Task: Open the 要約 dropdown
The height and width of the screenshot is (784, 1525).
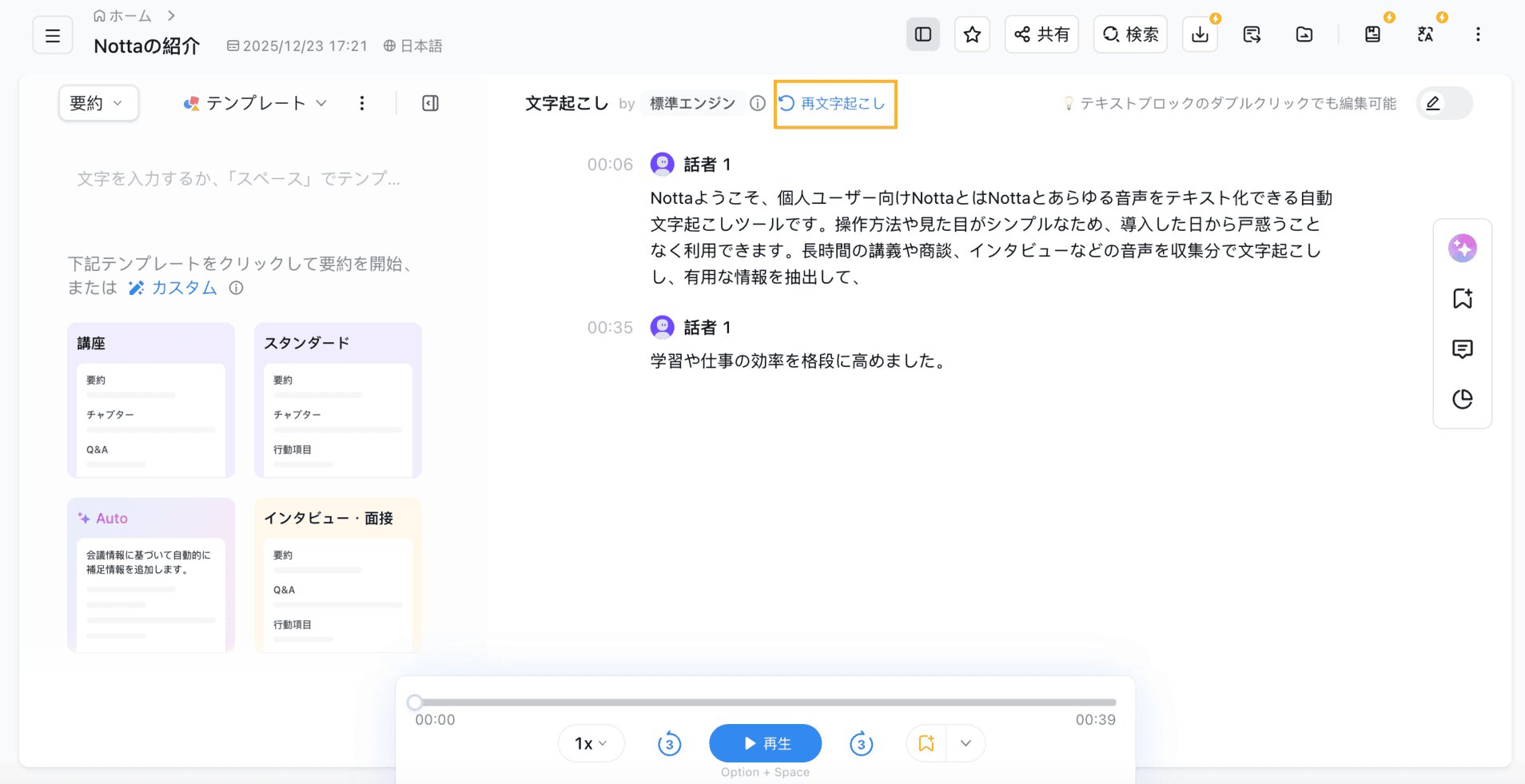Action: (98, 103)
